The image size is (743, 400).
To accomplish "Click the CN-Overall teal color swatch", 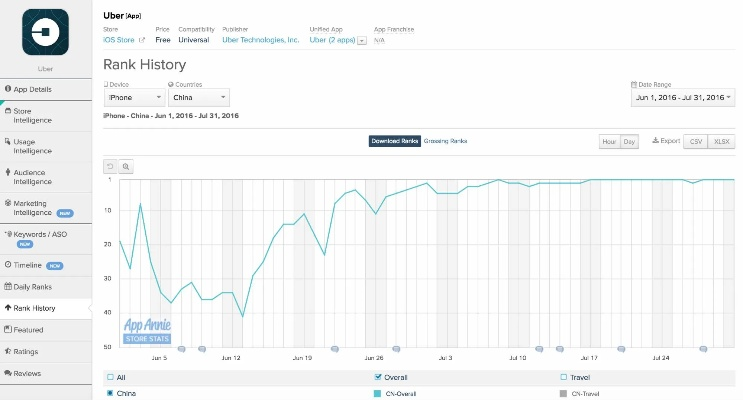I will click(376, 394).
